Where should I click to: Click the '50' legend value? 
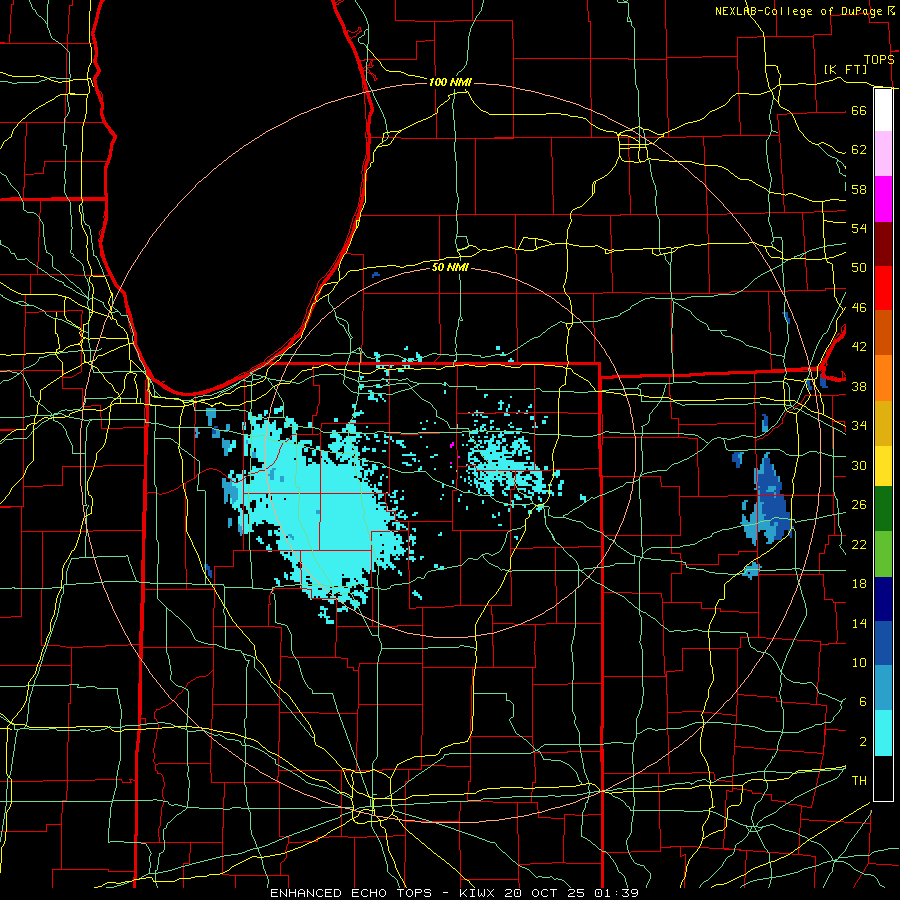coord(859,268)
